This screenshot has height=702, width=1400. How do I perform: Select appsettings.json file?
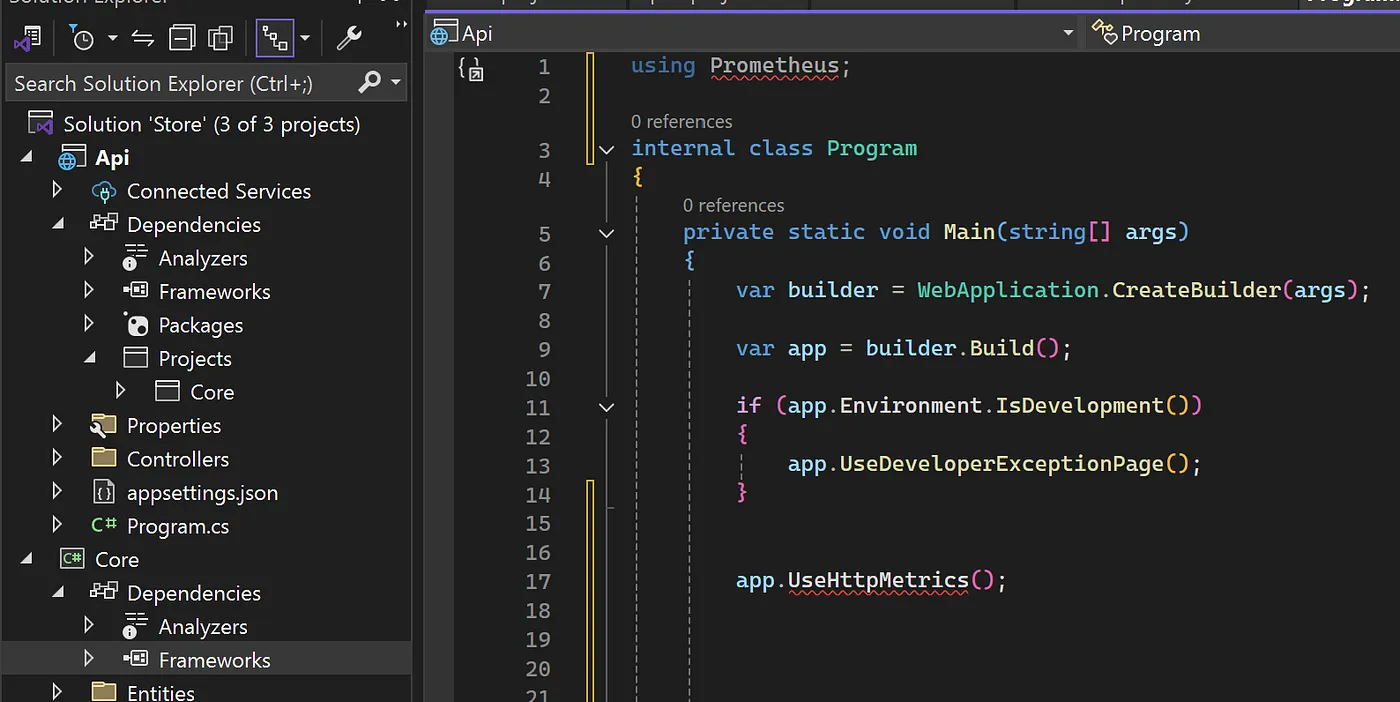pos(202,492)
